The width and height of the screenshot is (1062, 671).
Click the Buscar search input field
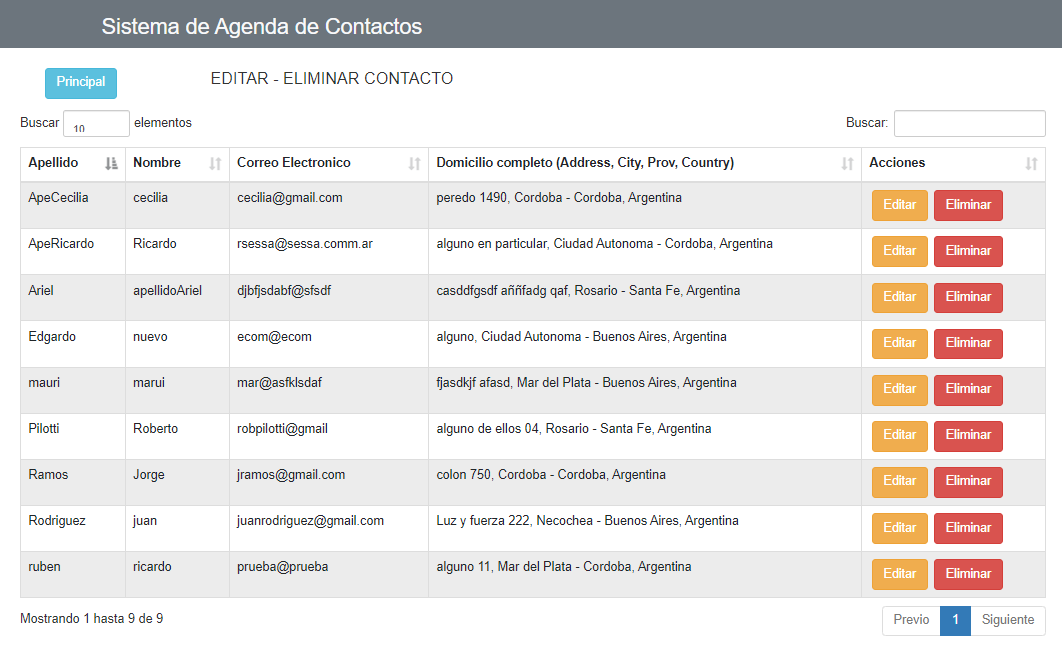969,123
